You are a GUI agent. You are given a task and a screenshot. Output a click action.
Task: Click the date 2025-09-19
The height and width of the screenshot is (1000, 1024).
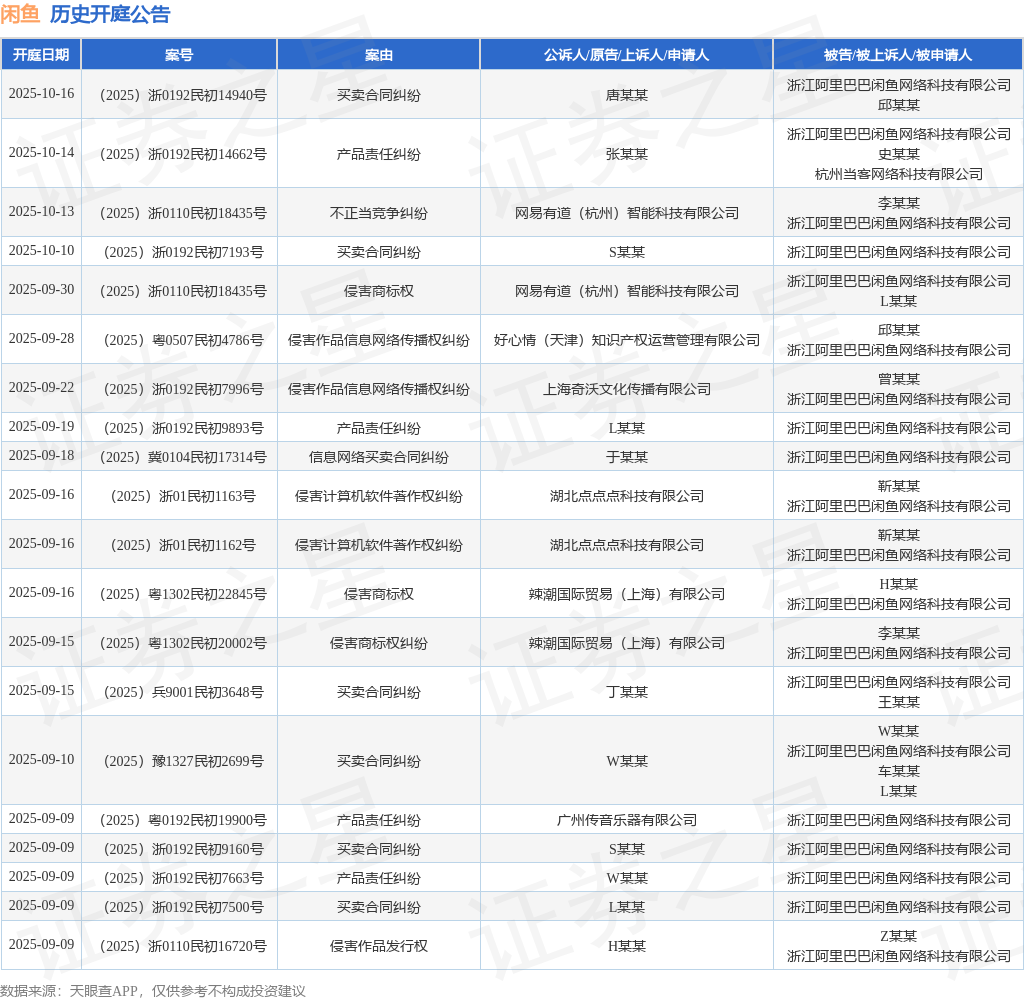[41, 427]
